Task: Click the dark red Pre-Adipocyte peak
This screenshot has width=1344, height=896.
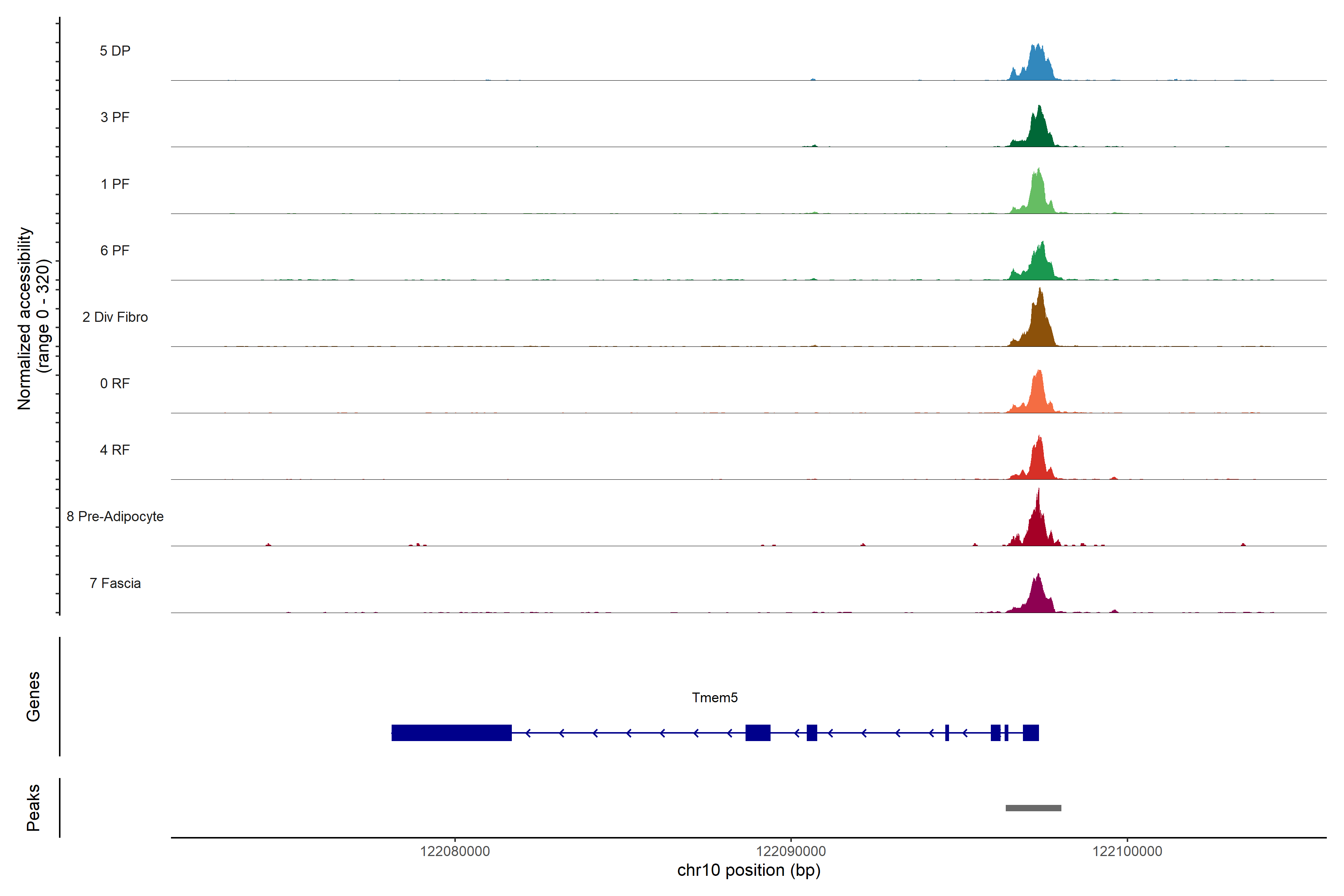Action: 1037,529
